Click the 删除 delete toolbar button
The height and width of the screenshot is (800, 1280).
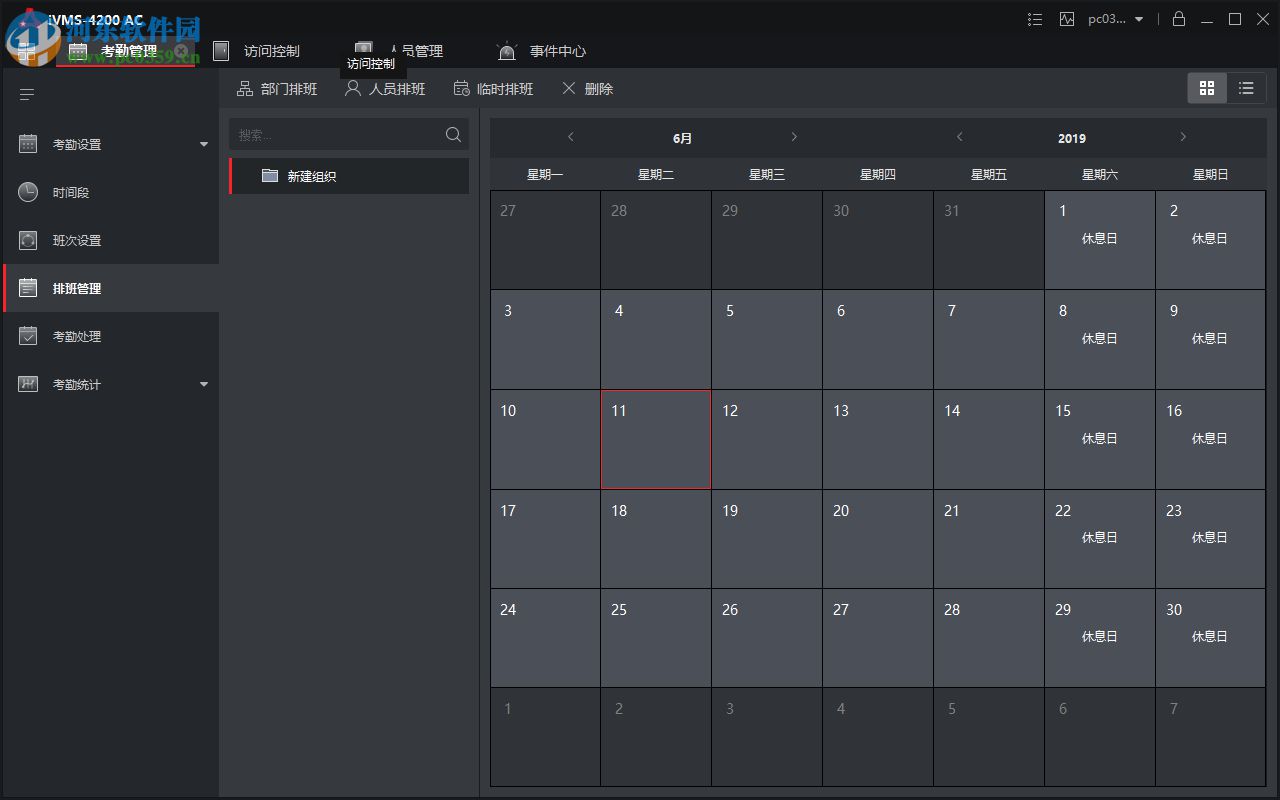pyautogui.click(x=587, y=89)
